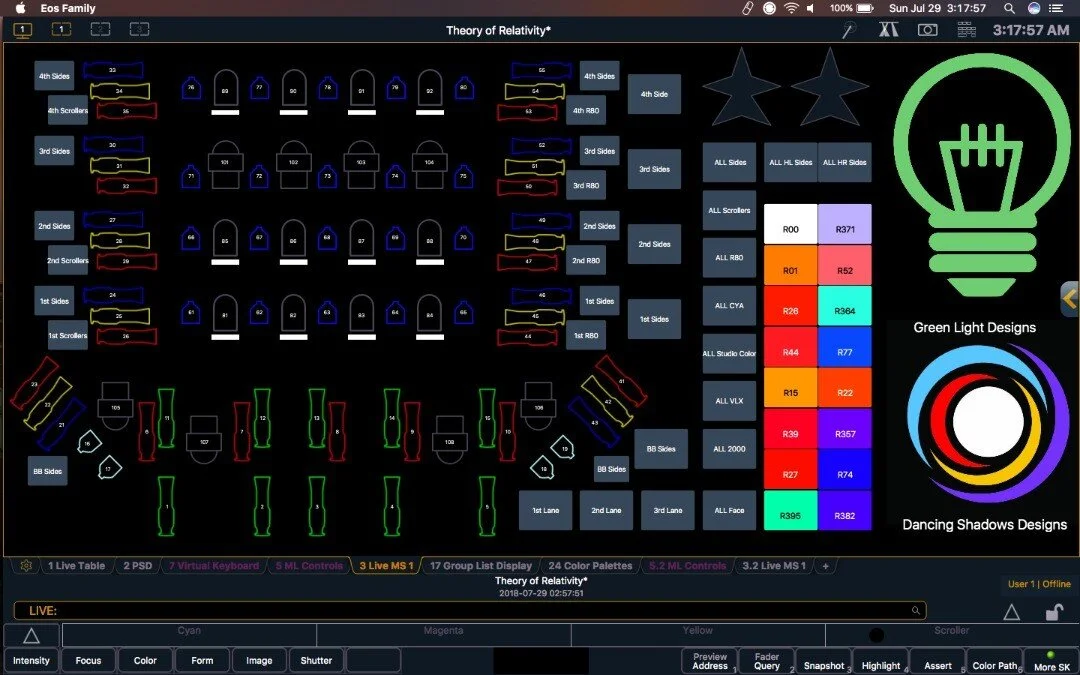
Task: Switch to the 24 Color Palettes tab
Action: (590, 565)
